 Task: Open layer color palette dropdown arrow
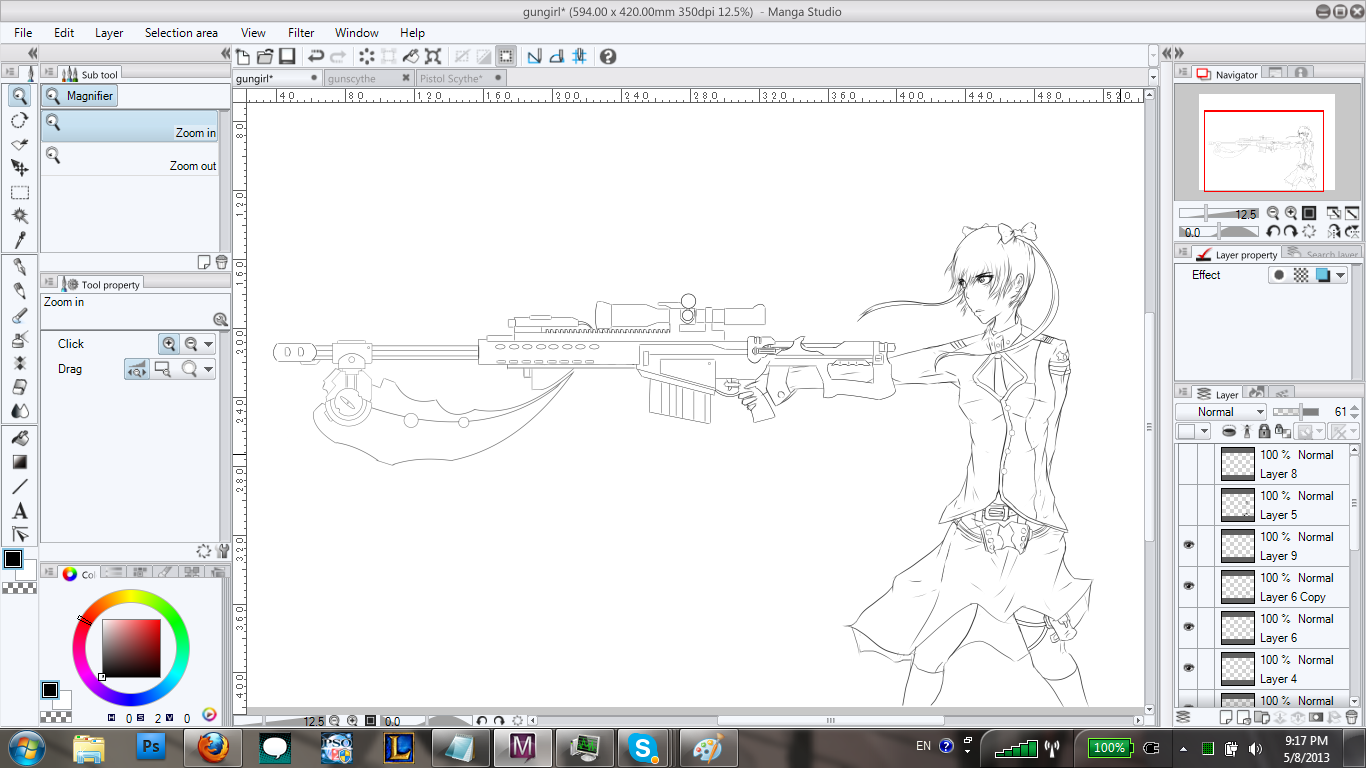pos(1204,431)
